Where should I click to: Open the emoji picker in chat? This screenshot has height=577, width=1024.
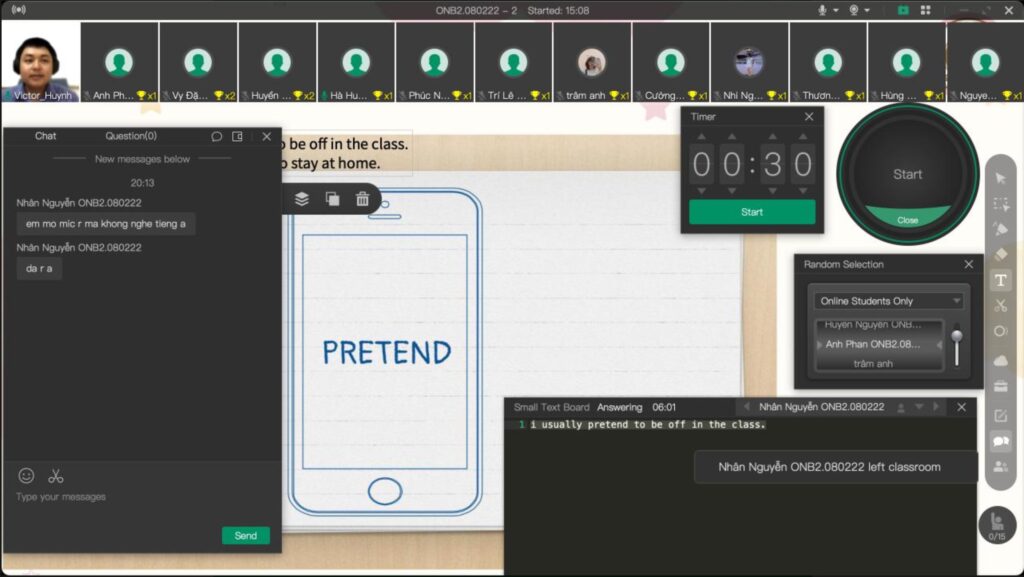click(27, 476)
